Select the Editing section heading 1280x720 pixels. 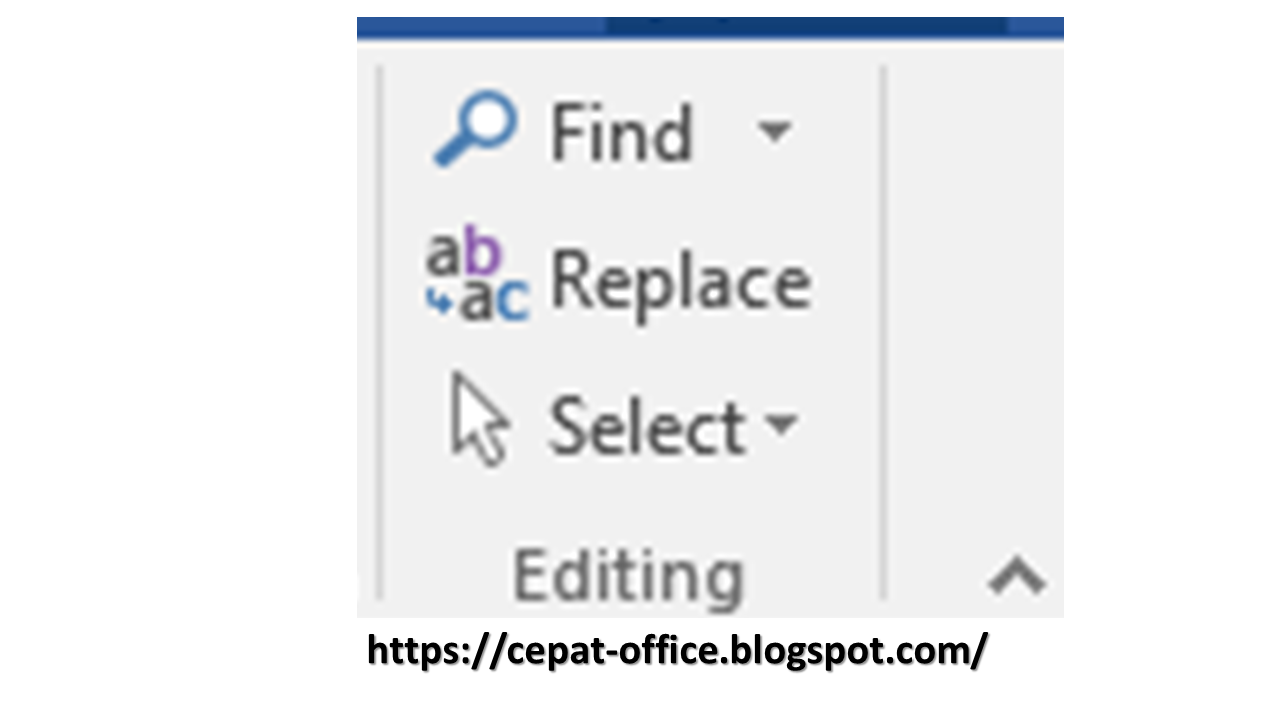click(627, 575)
